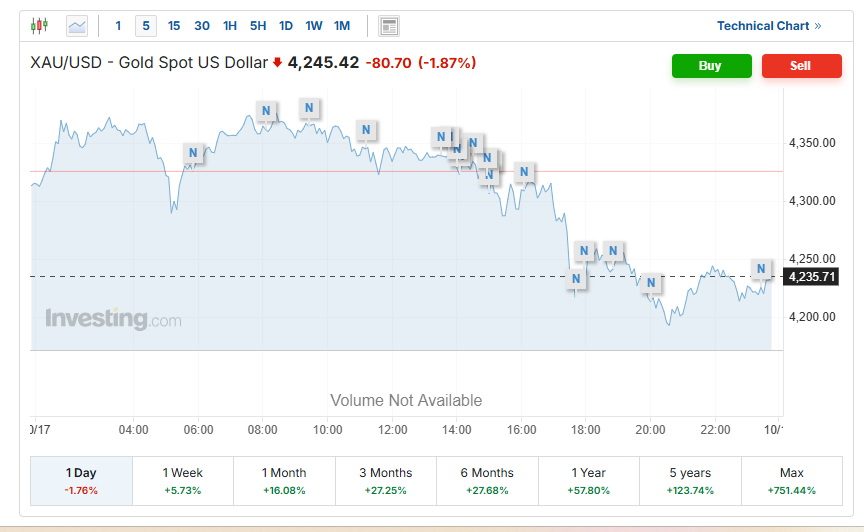Select the area chart type icon

[77, 26]
